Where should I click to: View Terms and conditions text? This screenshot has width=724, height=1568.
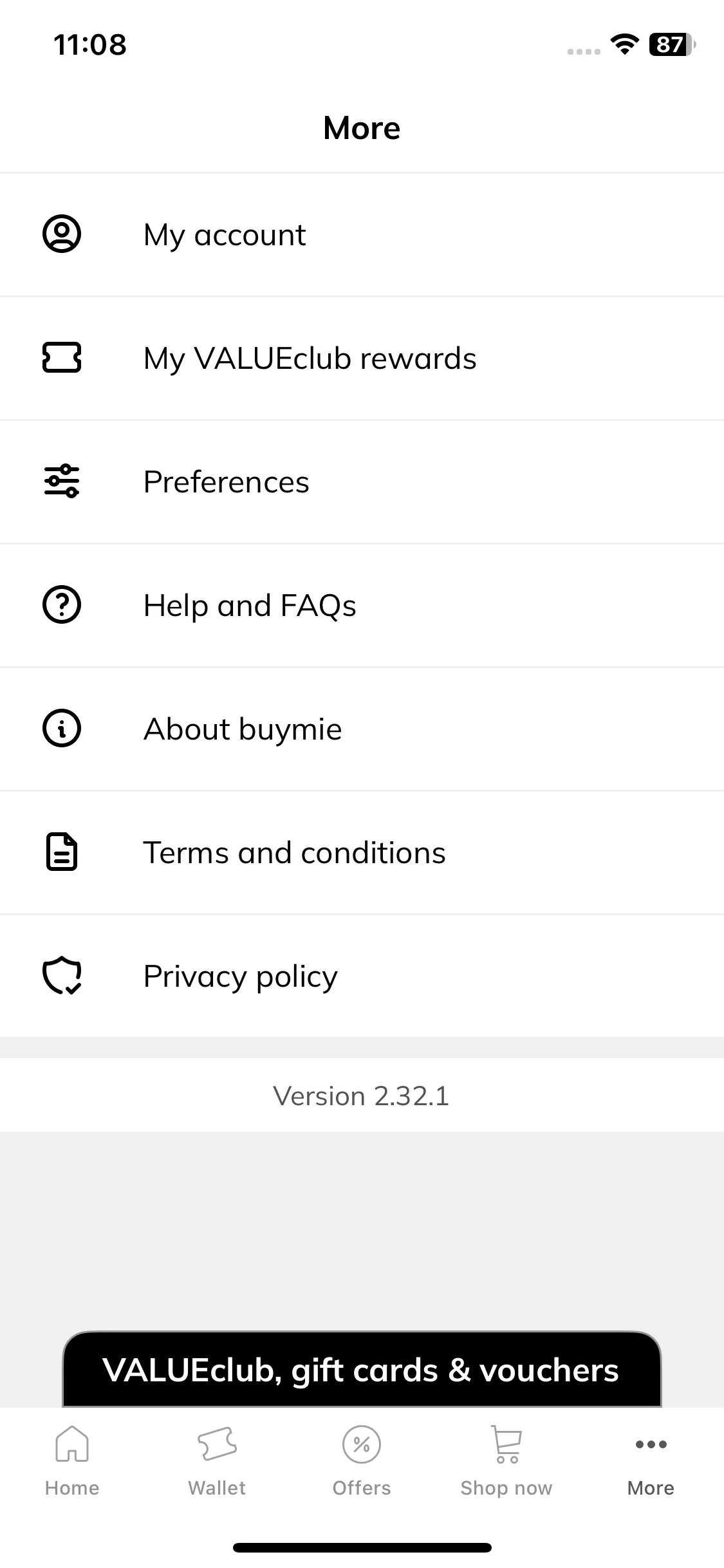coord(294,853)
